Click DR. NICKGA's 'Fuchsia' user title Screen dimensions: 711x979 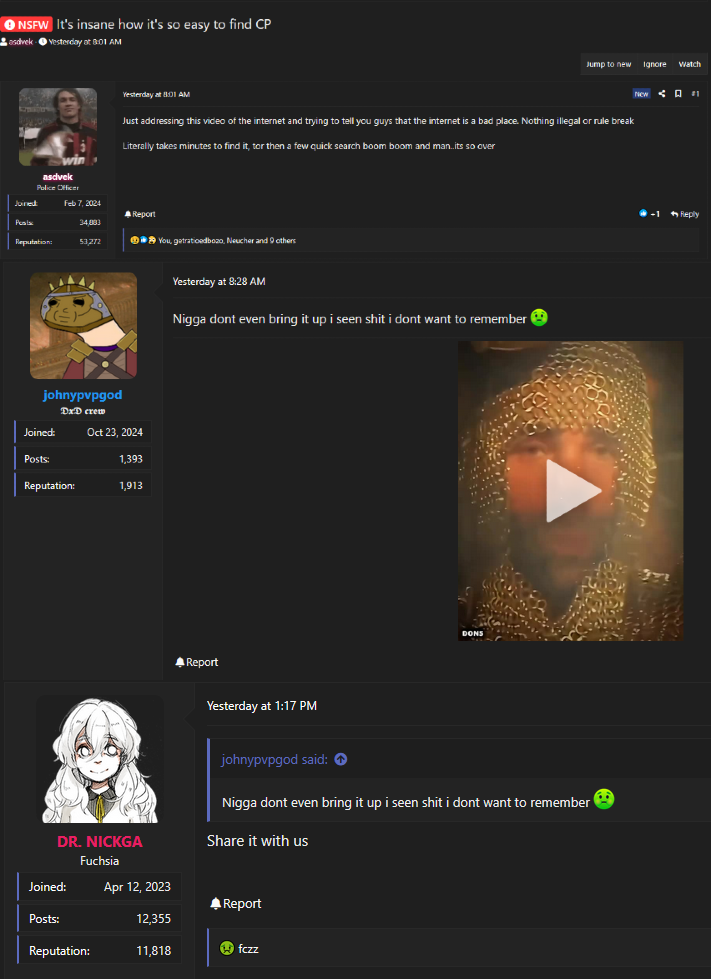click(x=99, y=860)
